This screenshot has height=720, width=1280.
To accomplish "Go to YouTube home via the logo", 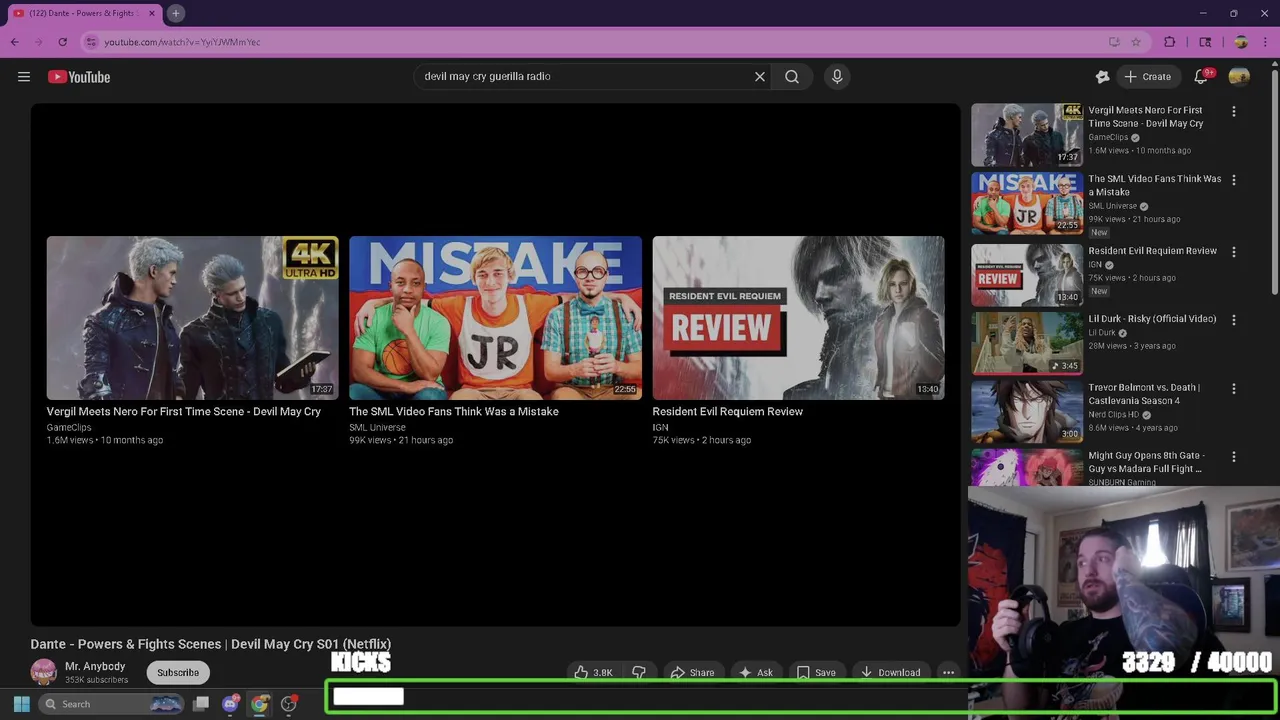I will 79,77.
